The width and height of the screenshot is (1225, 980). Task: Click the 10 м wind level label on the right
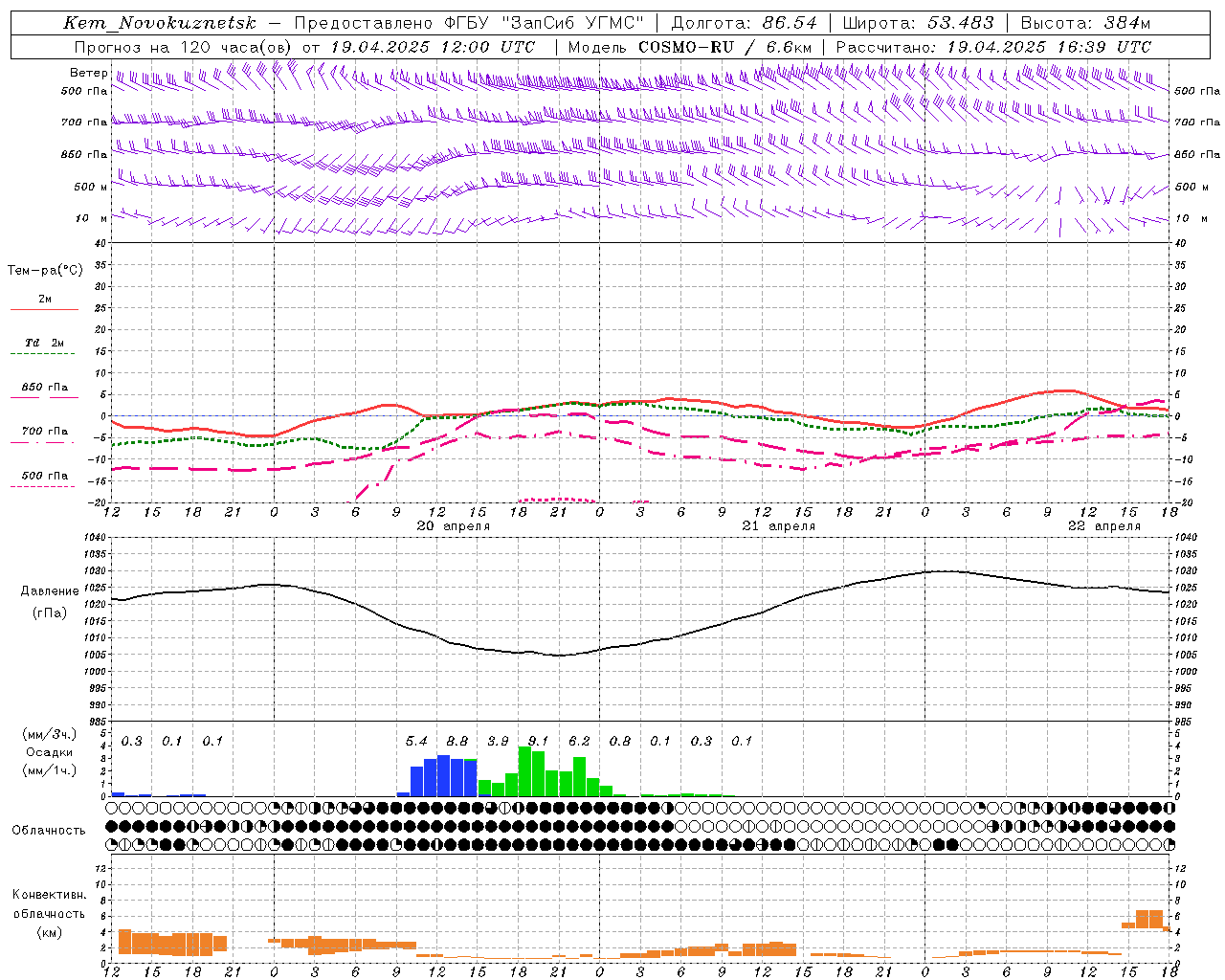1190,218
